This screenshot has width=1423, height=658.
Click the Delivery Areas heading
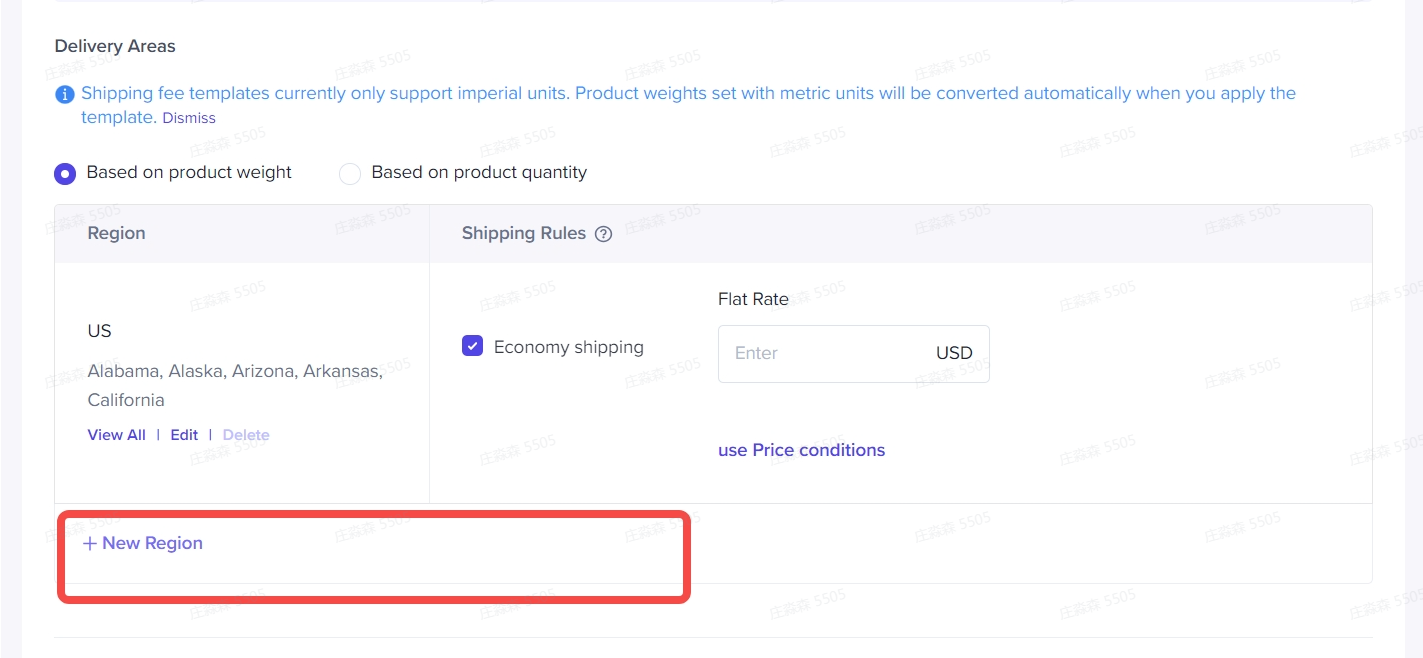(x=115, y=46)
